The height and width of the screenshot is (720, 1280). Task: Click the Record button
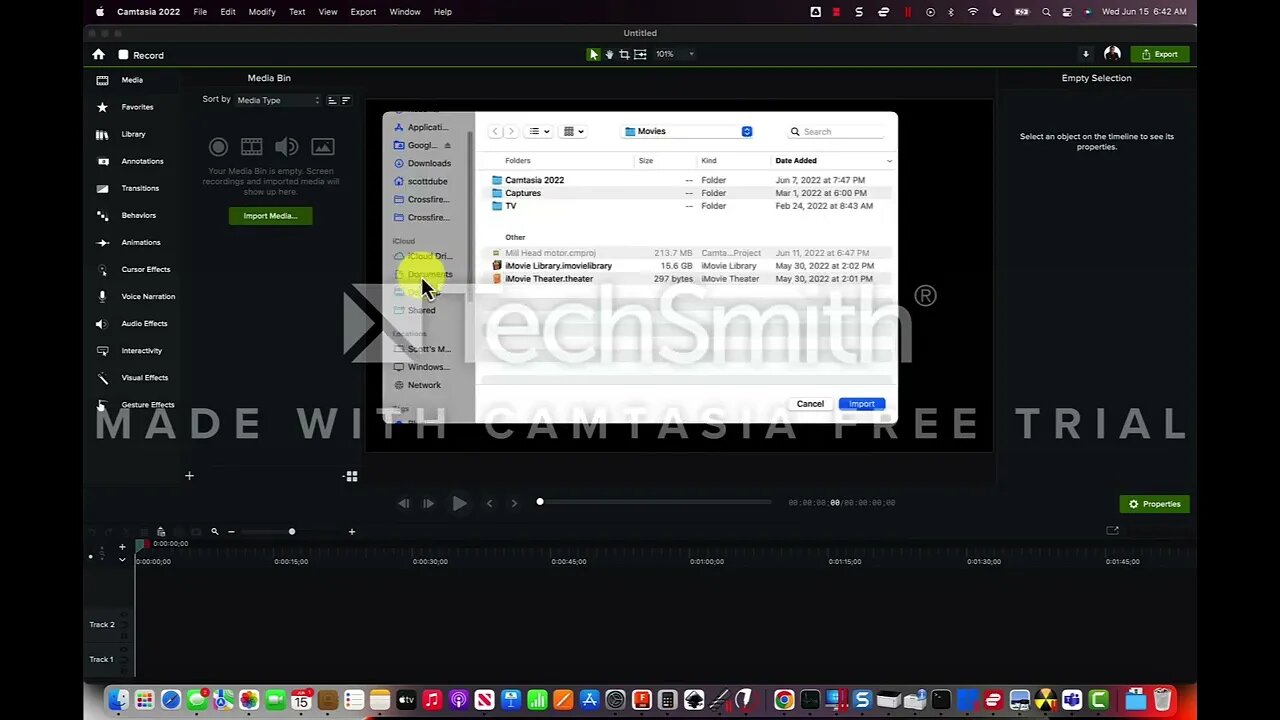(141, 55)
